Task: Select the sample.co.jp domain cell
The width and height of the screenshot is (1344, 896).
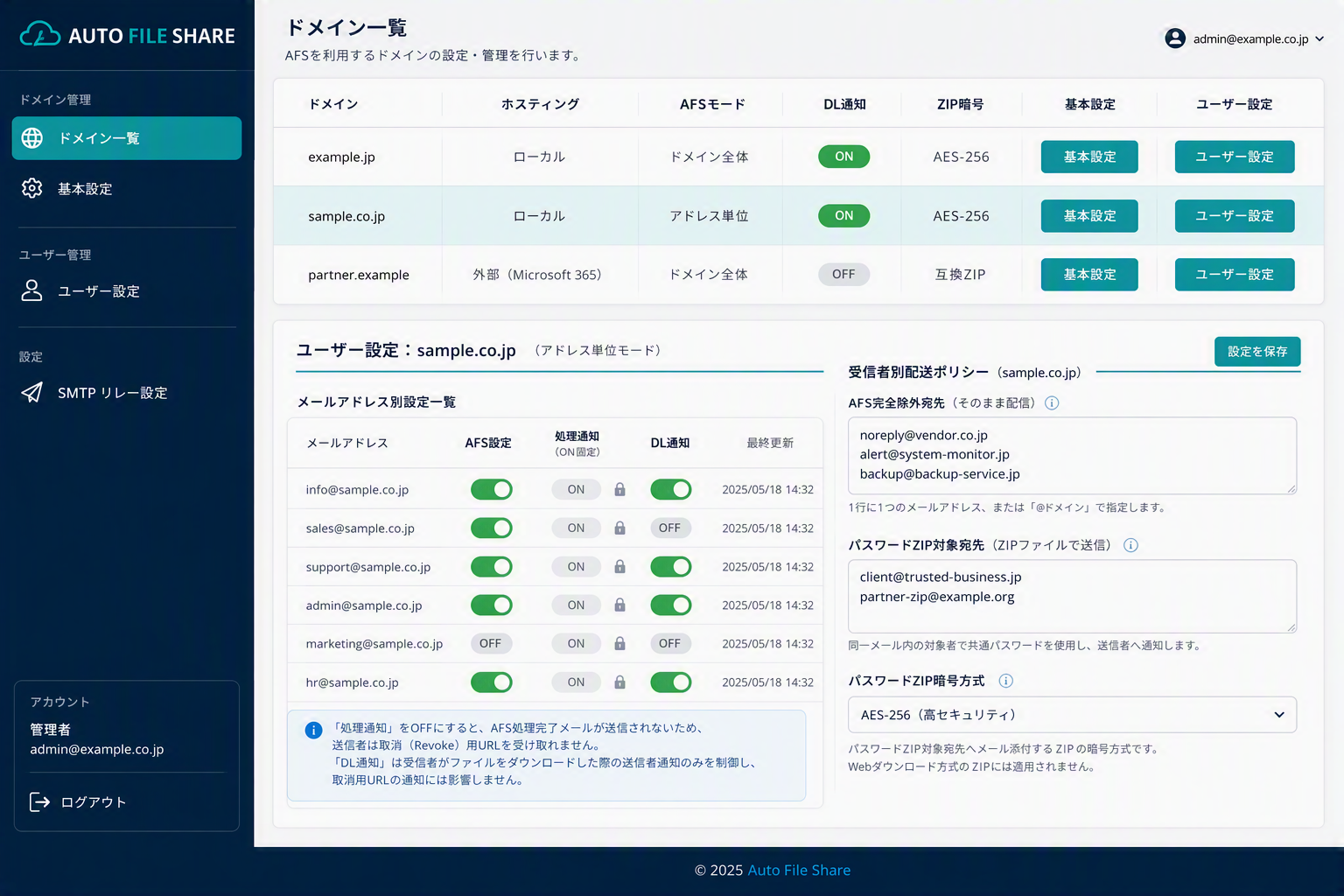Action: click(346, 216)
